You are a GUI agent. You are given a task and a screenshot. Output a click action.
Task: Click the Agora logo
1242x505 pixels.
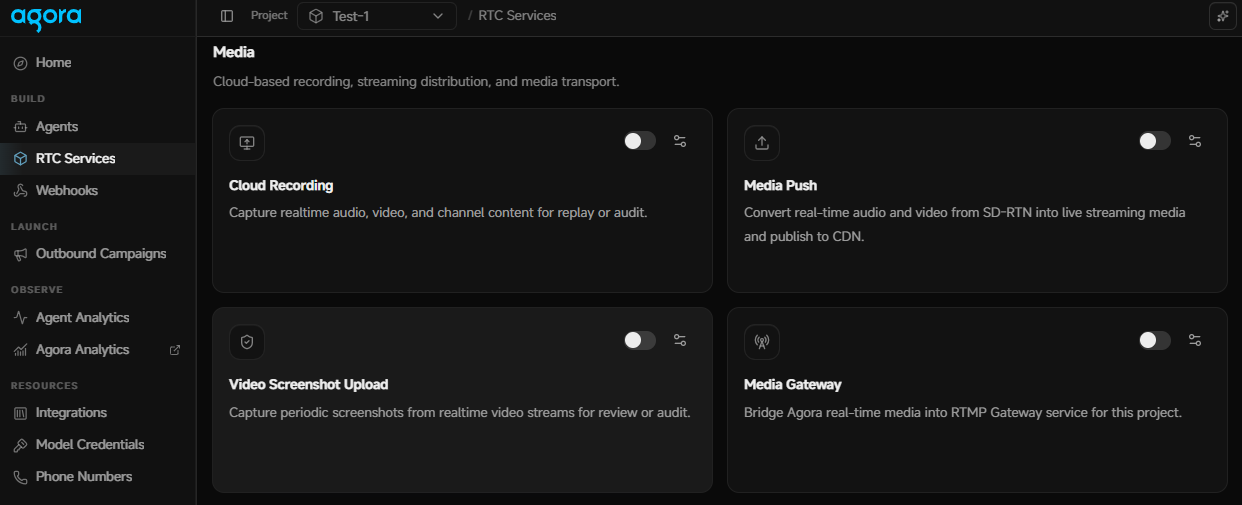46,16
